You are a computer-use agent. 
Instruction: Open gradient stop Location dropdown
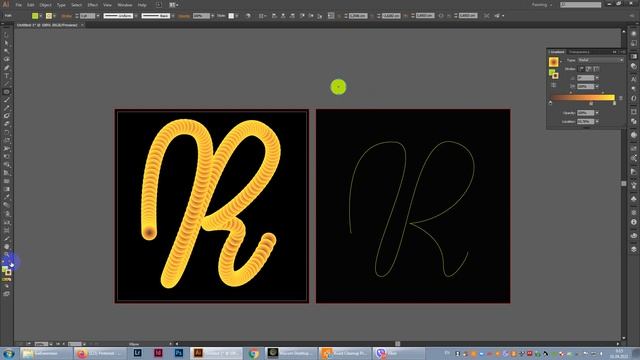point(597,121)
